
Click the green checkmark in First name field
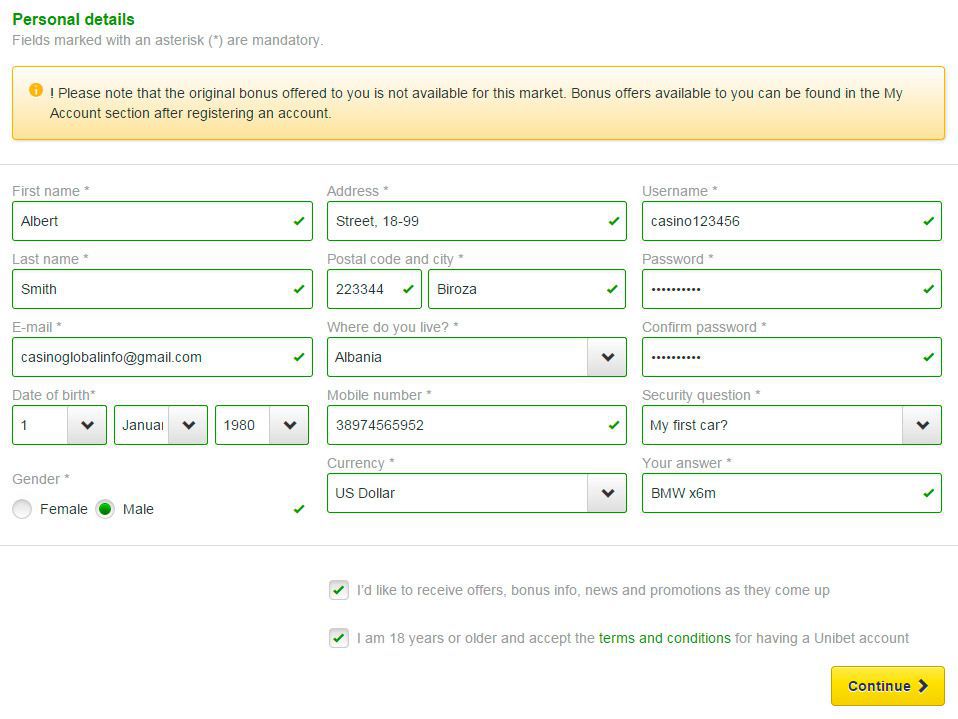(298, 221)
